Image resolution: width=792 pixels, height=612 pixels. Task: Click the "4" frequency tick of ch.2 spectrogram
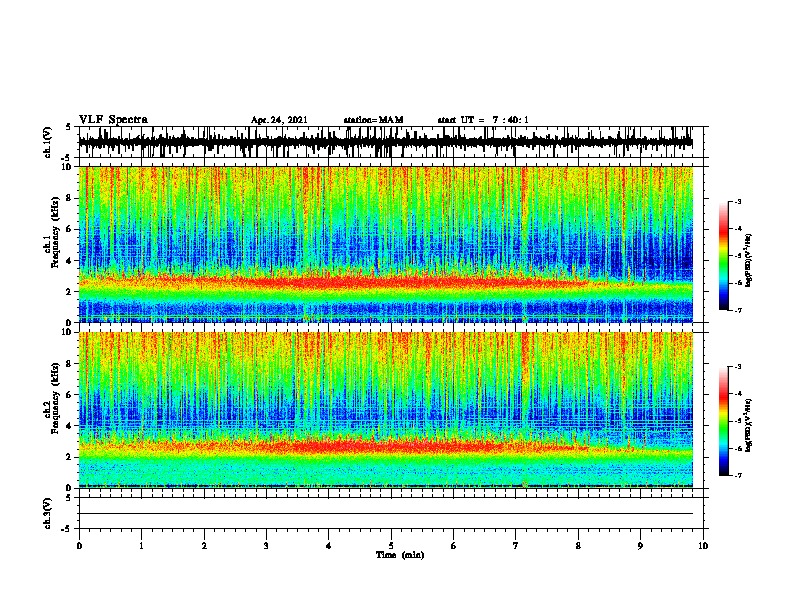pos(71,426)
